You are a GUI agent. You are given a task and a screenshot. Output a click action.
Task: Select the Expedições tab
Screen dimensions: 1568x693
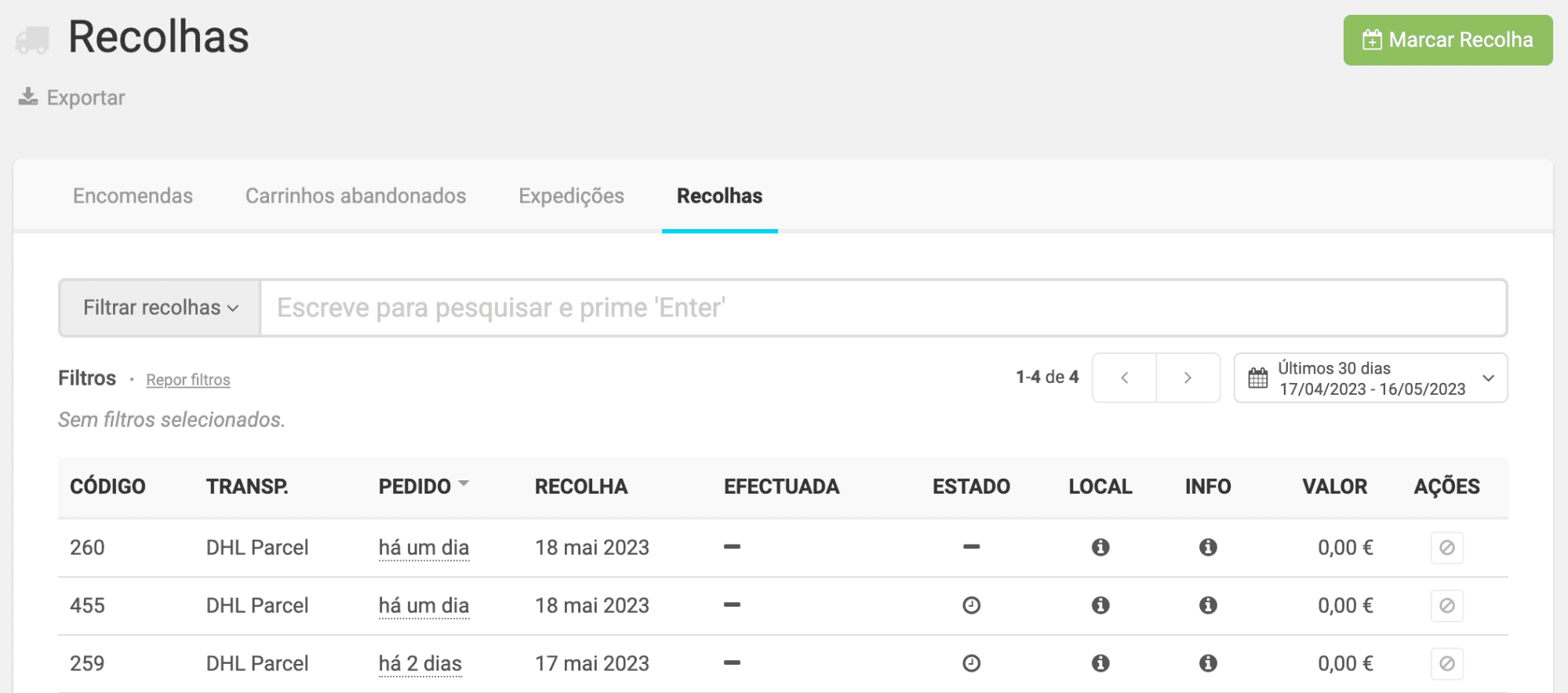tap(571, 196)
